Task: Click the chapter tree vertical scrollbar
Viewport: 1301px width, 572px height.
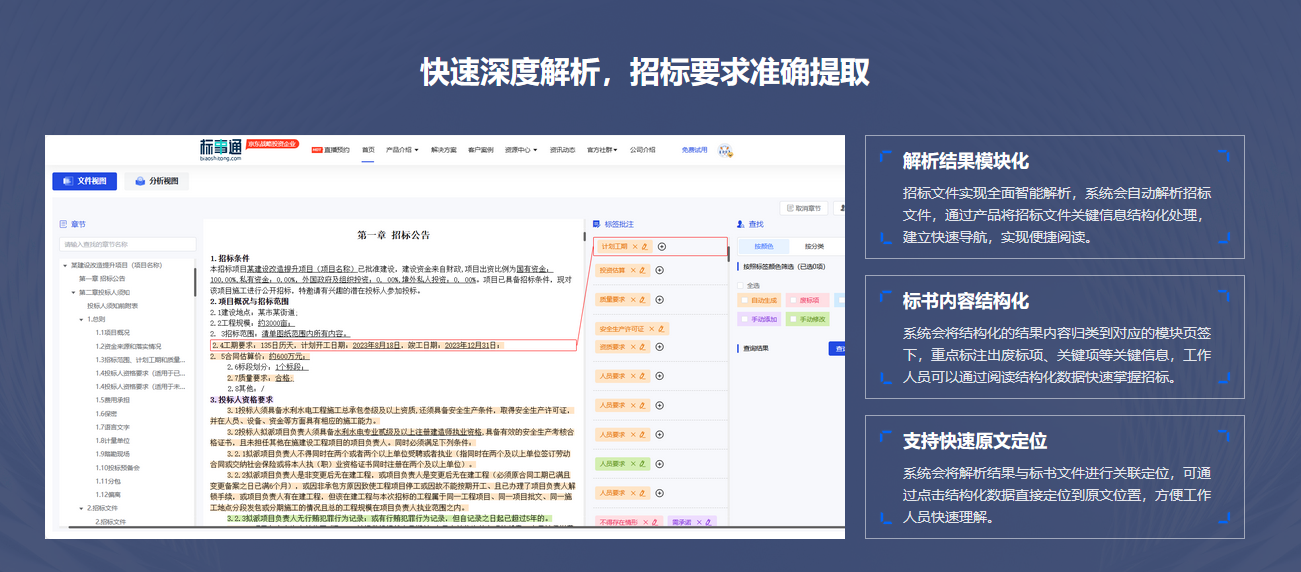Action: (195, 280)
